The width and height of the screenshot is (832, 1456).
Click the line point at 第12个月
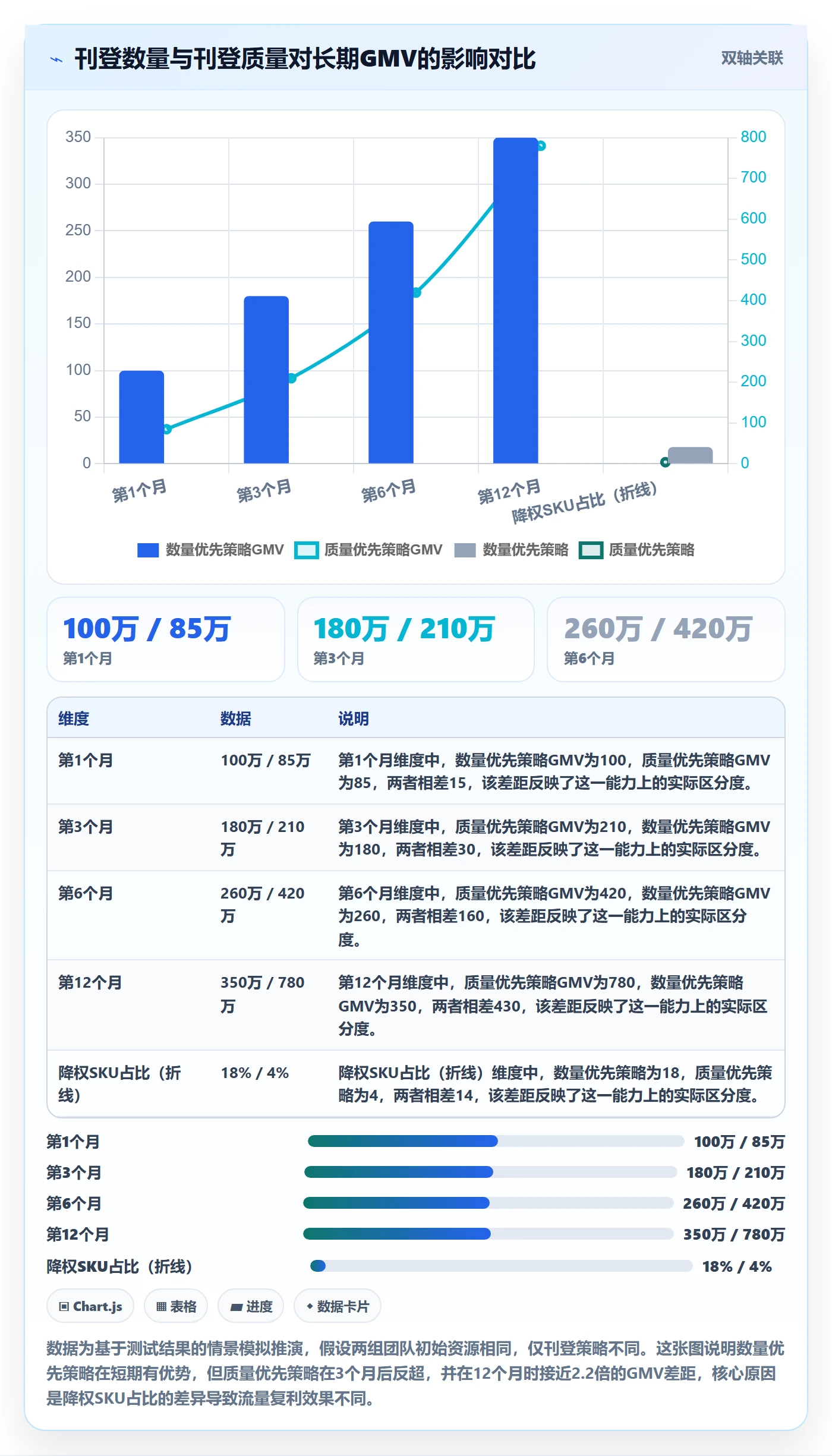click(541, 146)
